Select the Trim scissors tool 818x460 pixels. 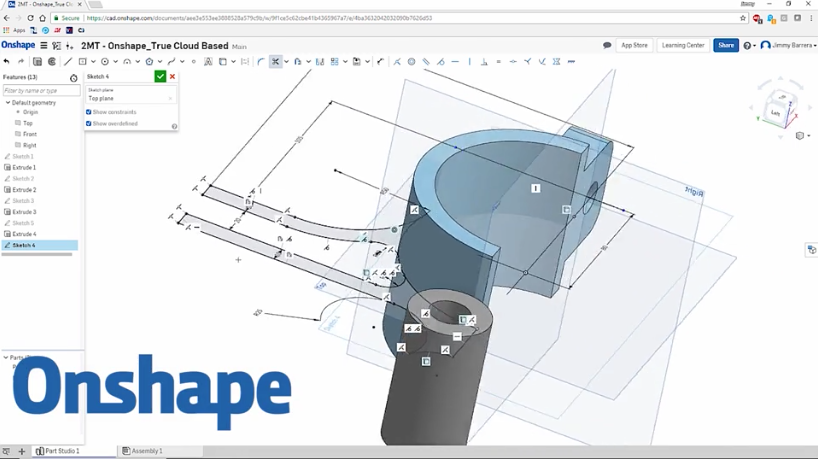[x=276, y=62]
